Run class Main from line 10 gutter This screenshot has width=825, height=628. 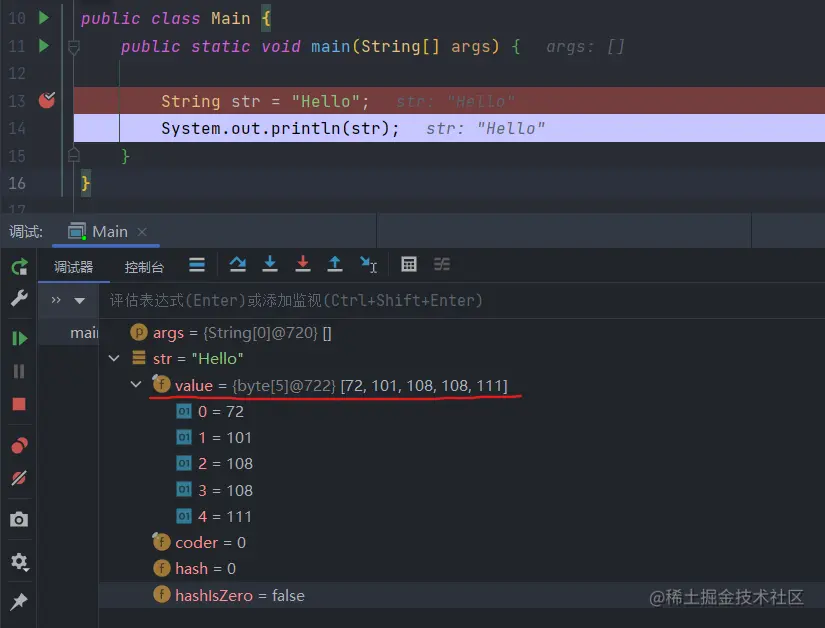(x=44, y=18)
